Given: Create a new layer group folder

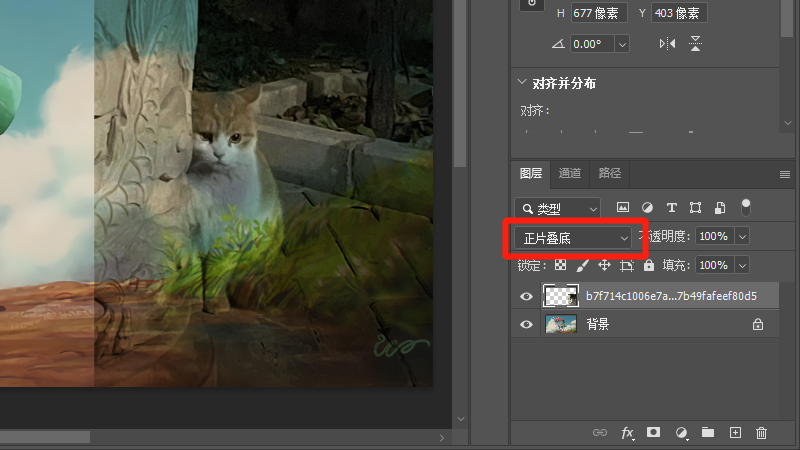Looking at the screenshot, I should 708,433.
